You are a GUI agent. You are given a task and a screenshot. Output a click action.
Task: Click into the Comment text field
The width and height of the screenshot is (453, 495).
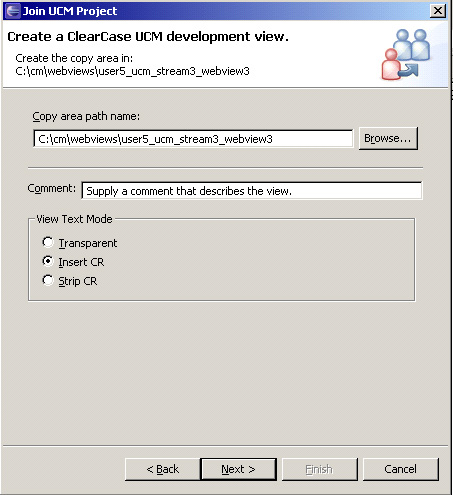(252, 191)
